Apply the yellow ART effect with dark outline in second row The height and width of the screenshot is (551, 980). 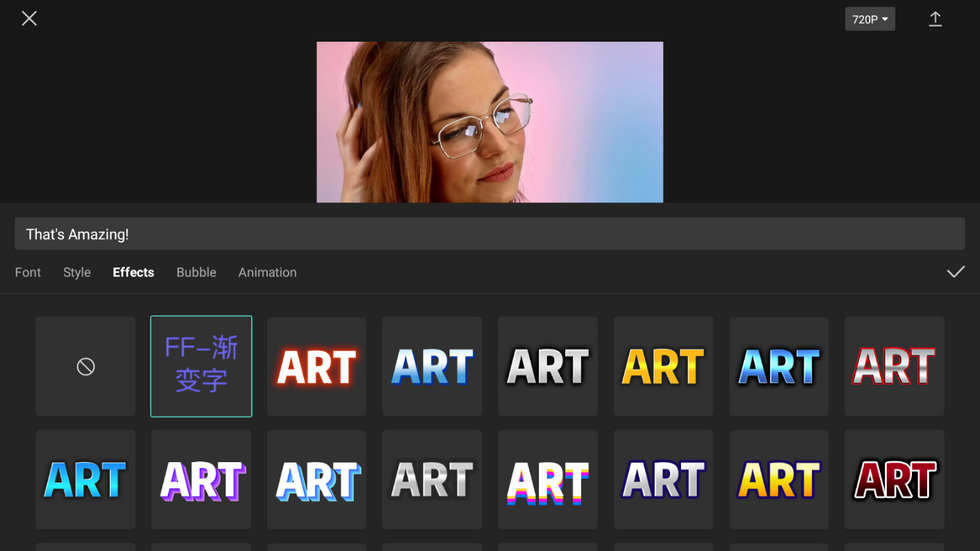coord(779,480)
